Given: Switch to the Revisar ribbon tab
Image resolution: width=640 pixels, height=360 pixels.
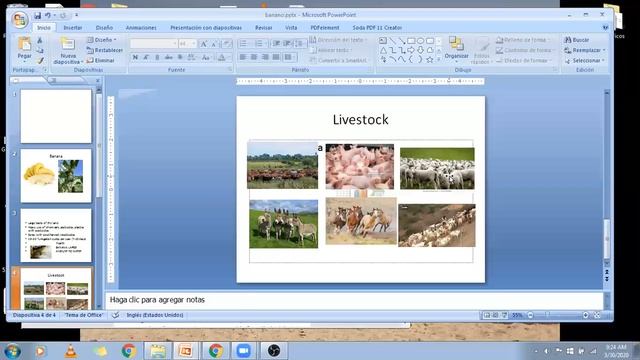Looking at the screenshot, I should pyautogui.click(x=263, y=28).
